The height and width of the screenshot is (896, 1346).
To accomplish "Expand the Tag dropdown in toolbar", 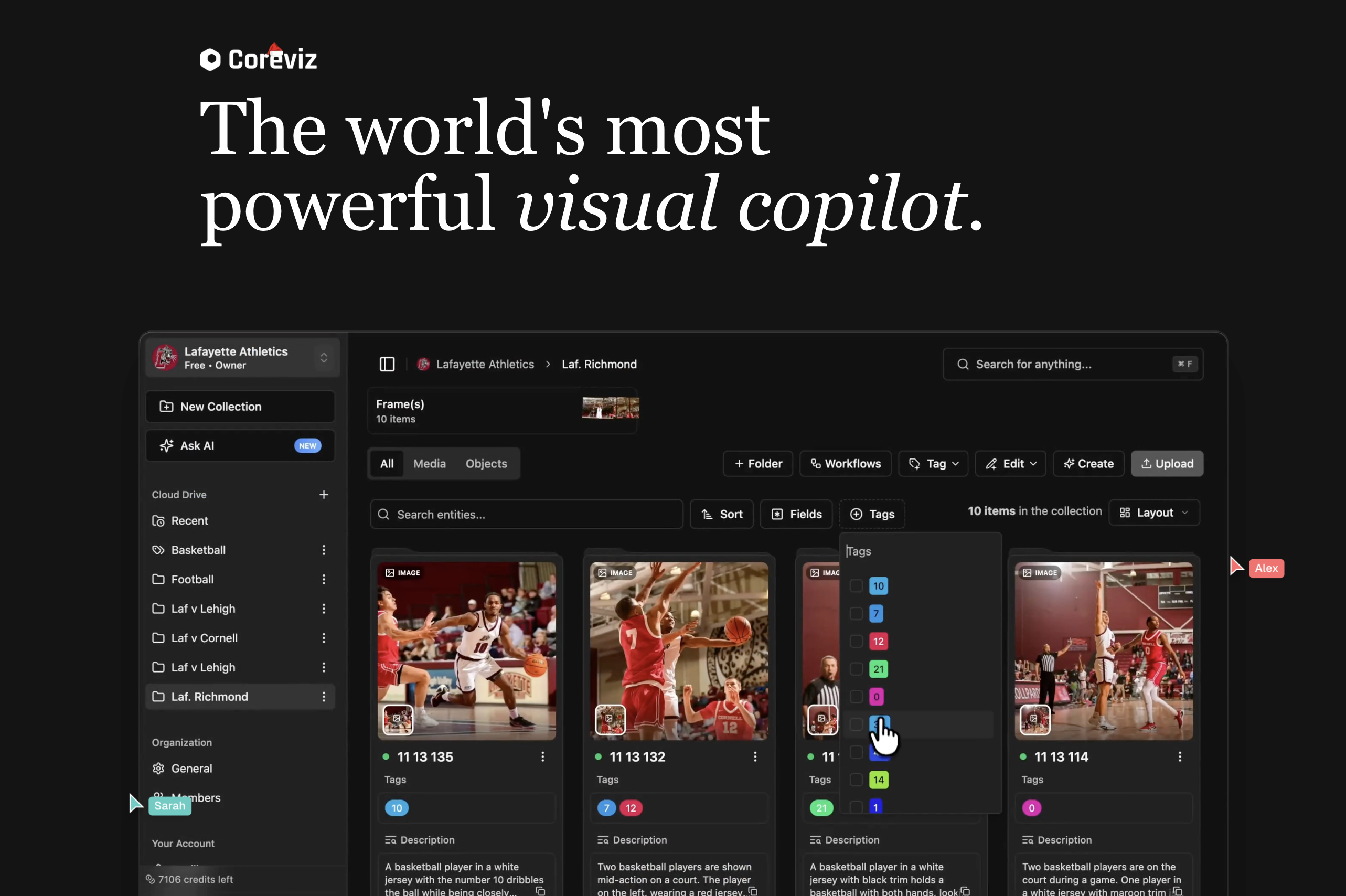I will [x=933, y=463].
